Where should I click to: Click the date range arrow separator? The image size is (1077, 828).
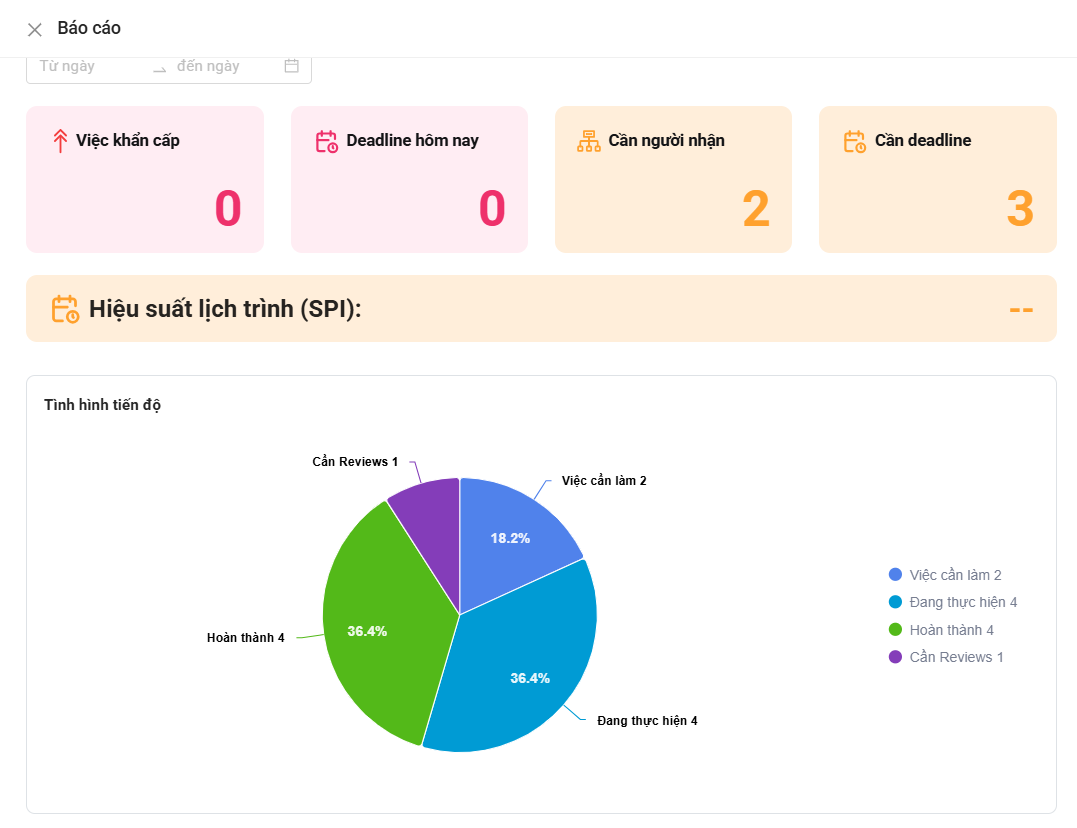[159, 67]
